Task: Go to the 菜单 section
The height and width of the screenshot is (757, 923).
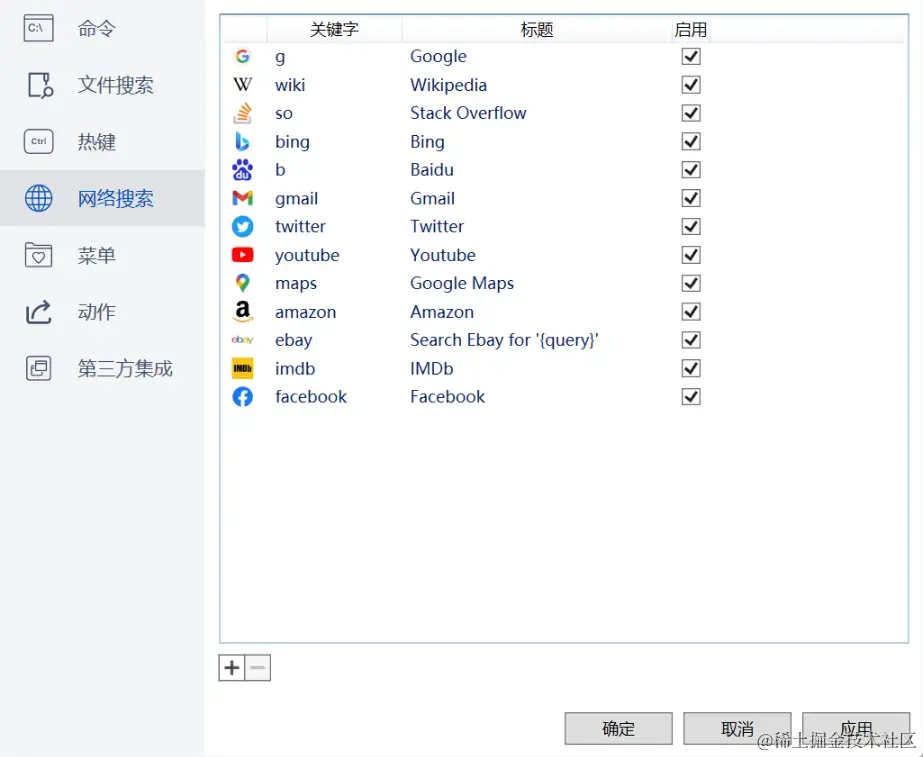Action: coord(102,255)
